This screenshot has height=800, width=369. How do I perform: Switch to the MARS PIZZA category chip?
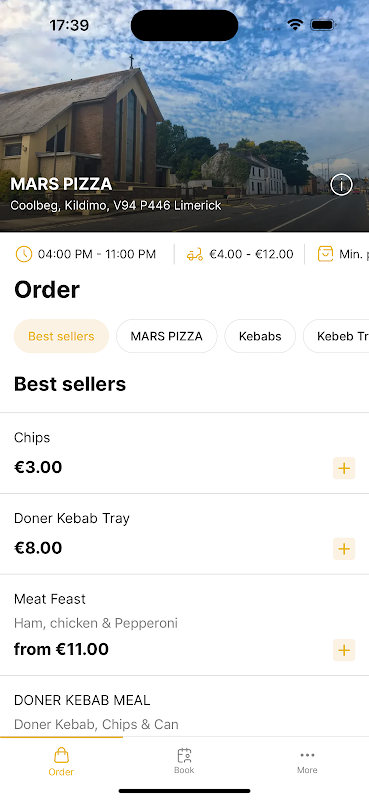(x=167, y=336)
